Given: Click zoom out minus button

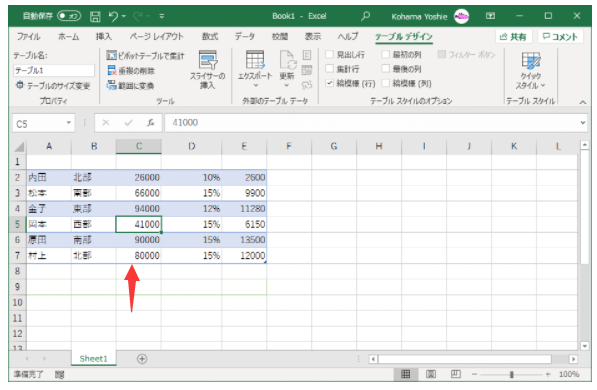Looking at the screenshot, I should coord(474,374).
